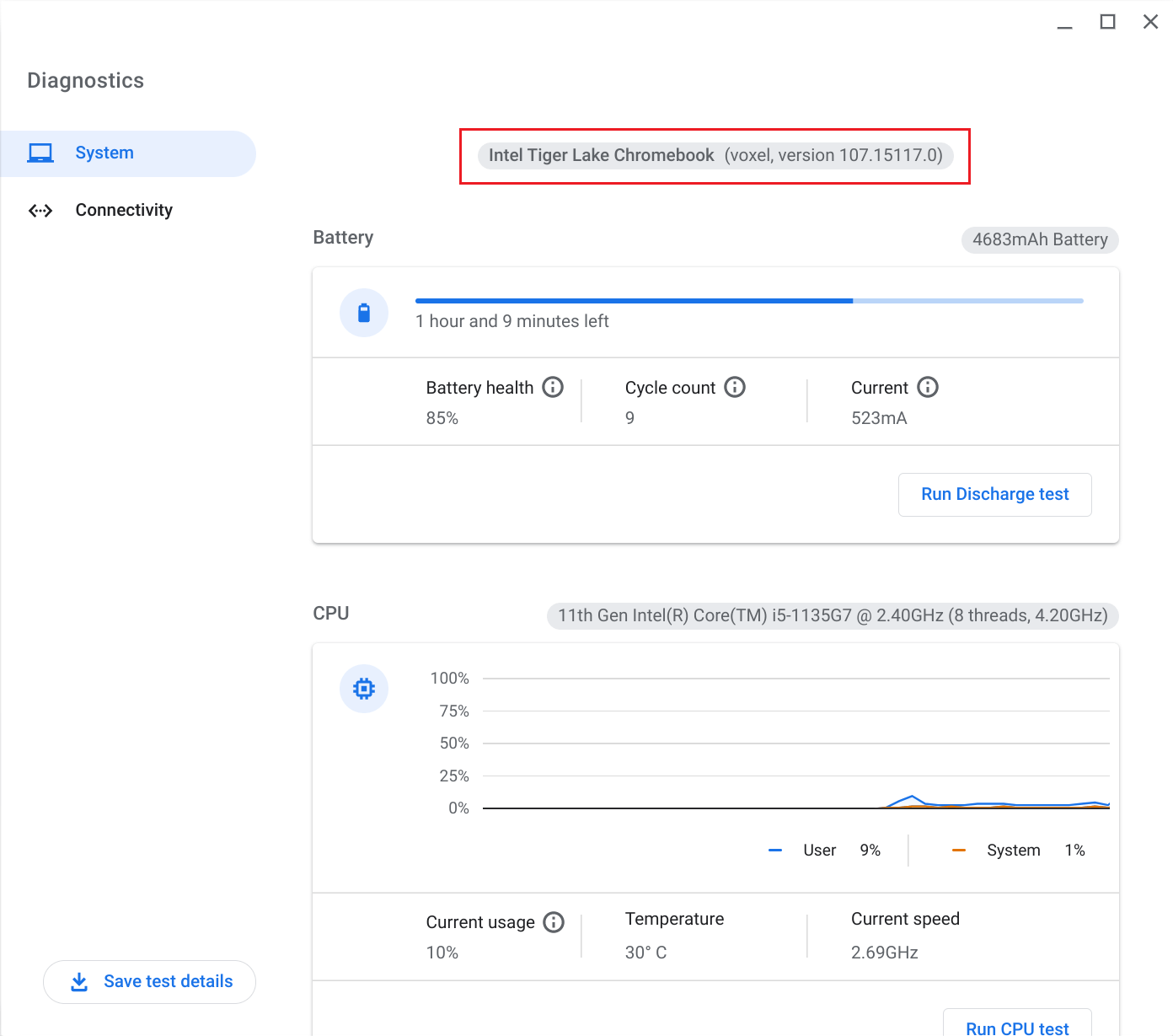Image resolution: width=1173 pixels, height=1036 pixels.
Task: Click the 4683mAh Battery badge
Action: coord(1040,239)
